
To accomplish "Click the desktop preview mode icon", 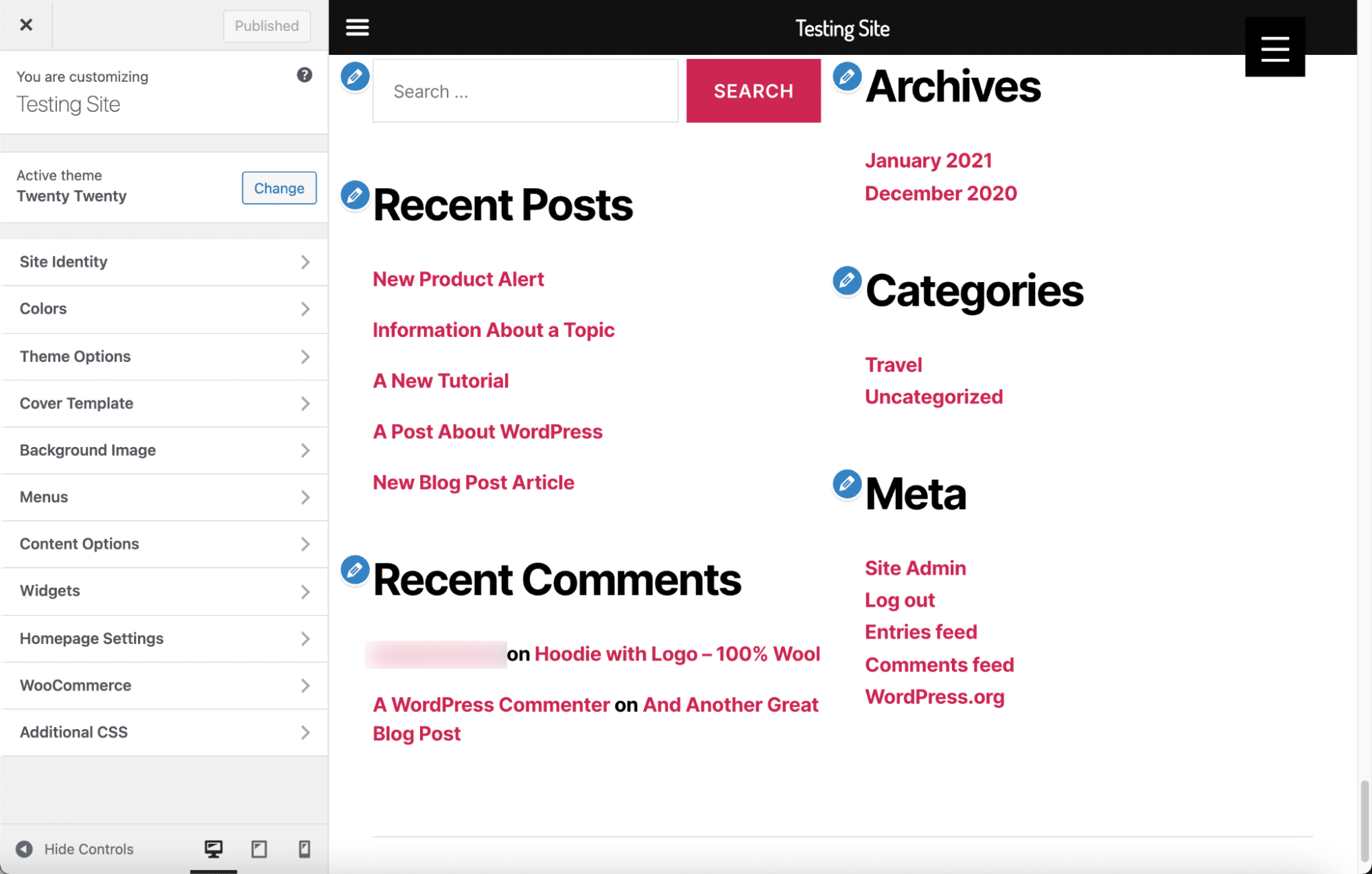I will [213, 848].
